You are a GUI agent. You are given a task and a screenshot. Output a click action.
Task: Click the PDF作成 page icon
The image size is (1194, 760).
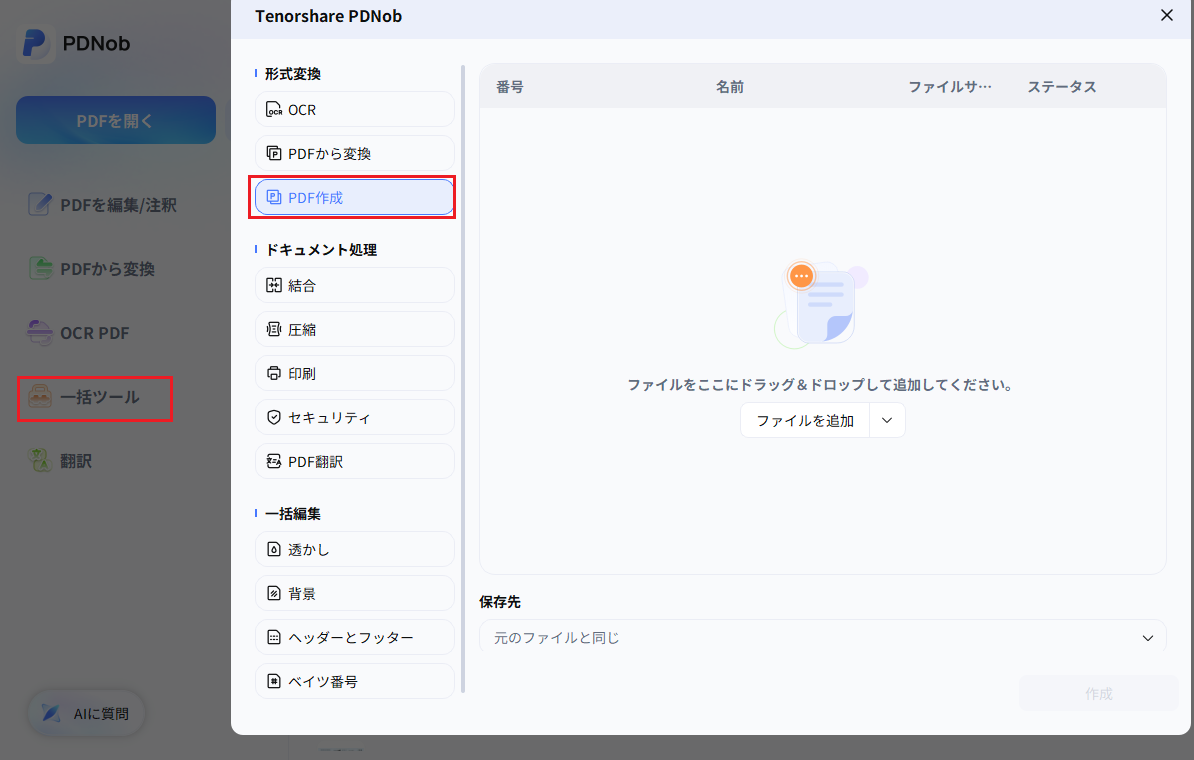point(273,197)
